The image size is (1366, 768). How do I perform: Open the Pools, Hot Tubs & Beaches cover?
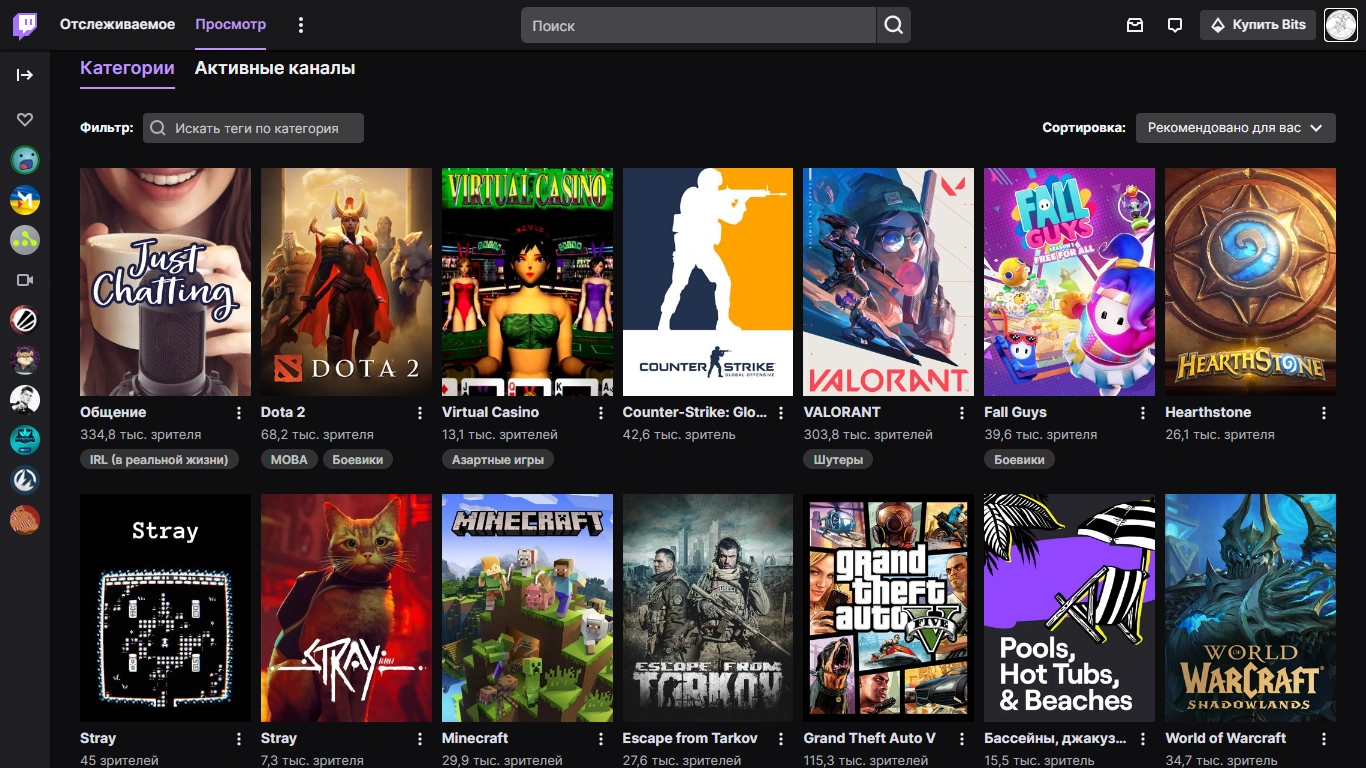(x=1069, y=608)
